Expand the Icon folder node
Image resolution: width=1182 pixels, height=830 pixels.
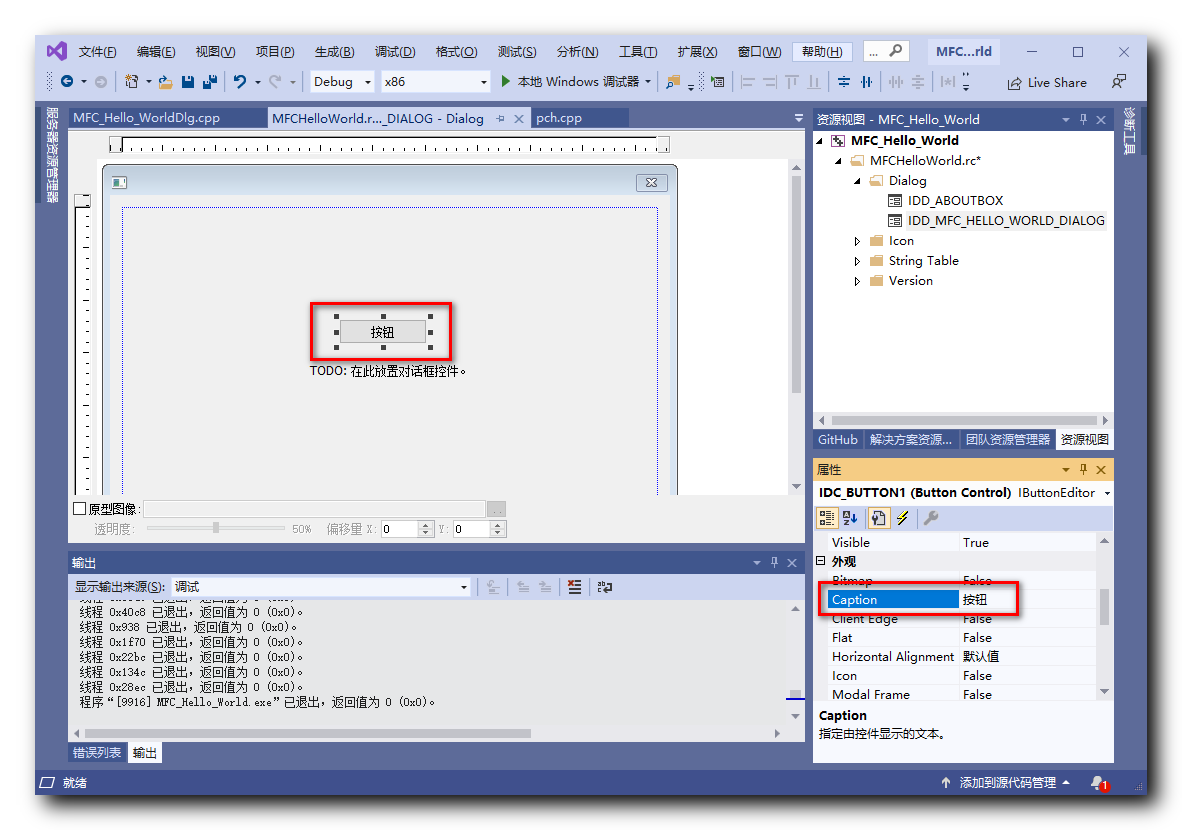[857, 241]
